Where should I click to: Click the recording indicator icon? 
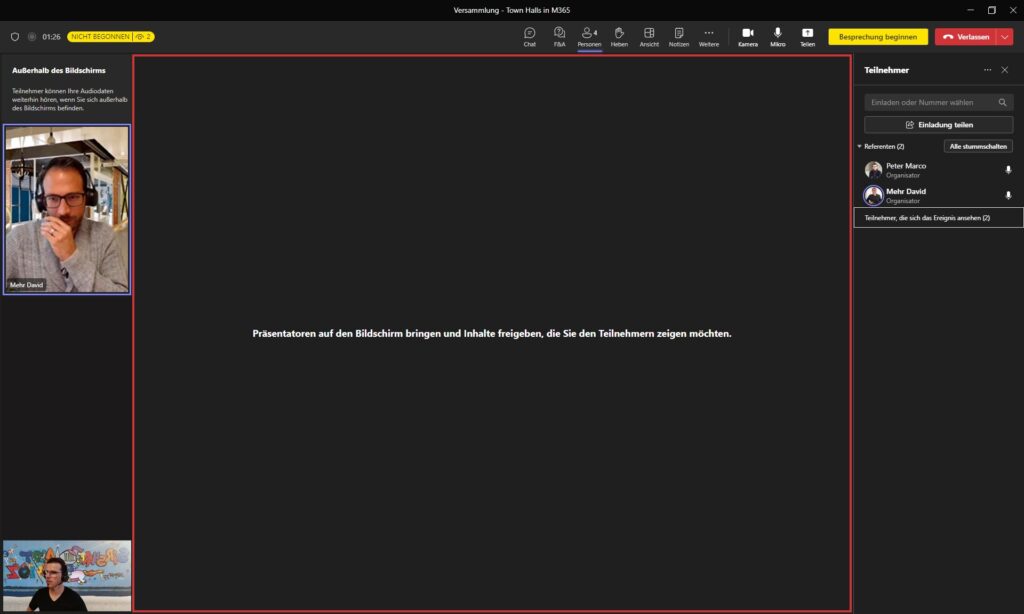pos(31,37)
